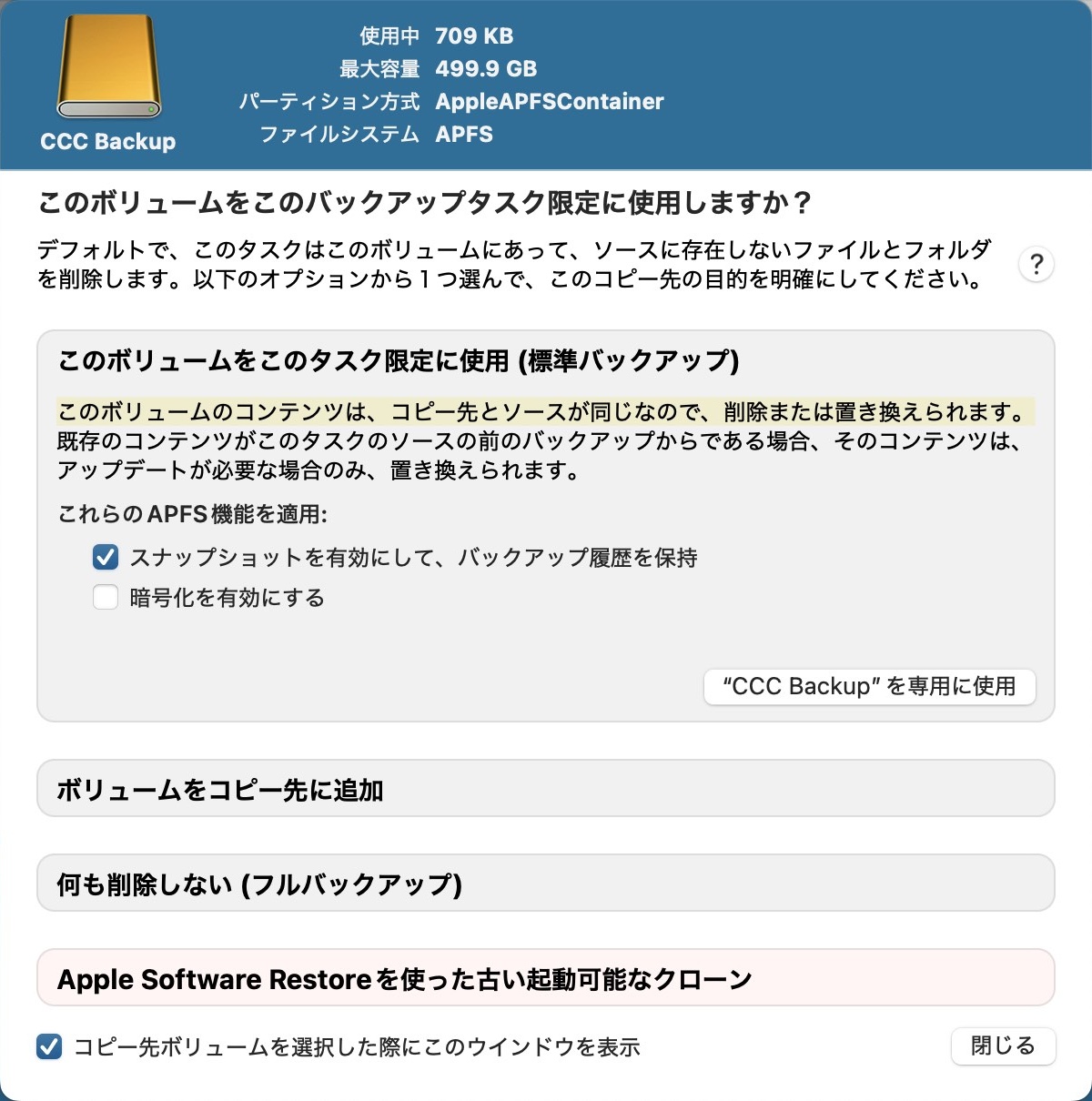Click the ファイルシステム label
This screenshot has height=1101, width=1092.
coord(339,135)
